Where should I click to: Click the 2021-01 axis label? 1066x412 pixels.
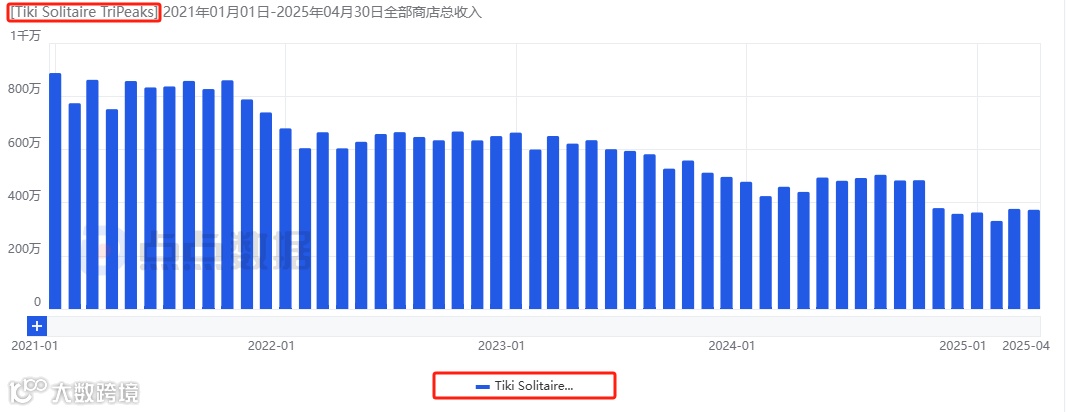tap(35, 346)
